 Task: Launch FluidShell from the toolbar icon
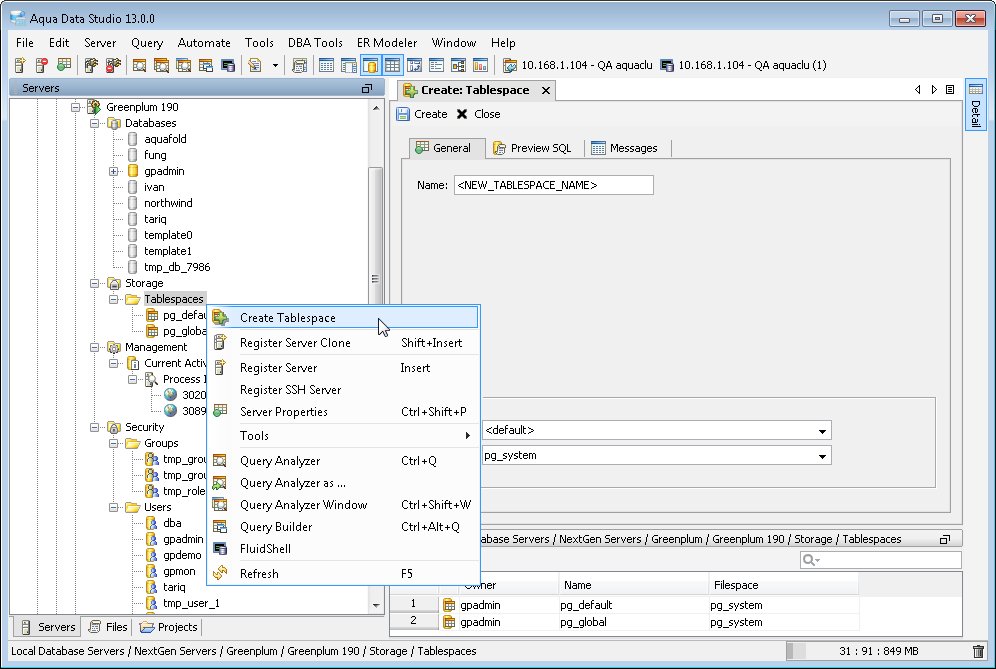click(227, 65)
